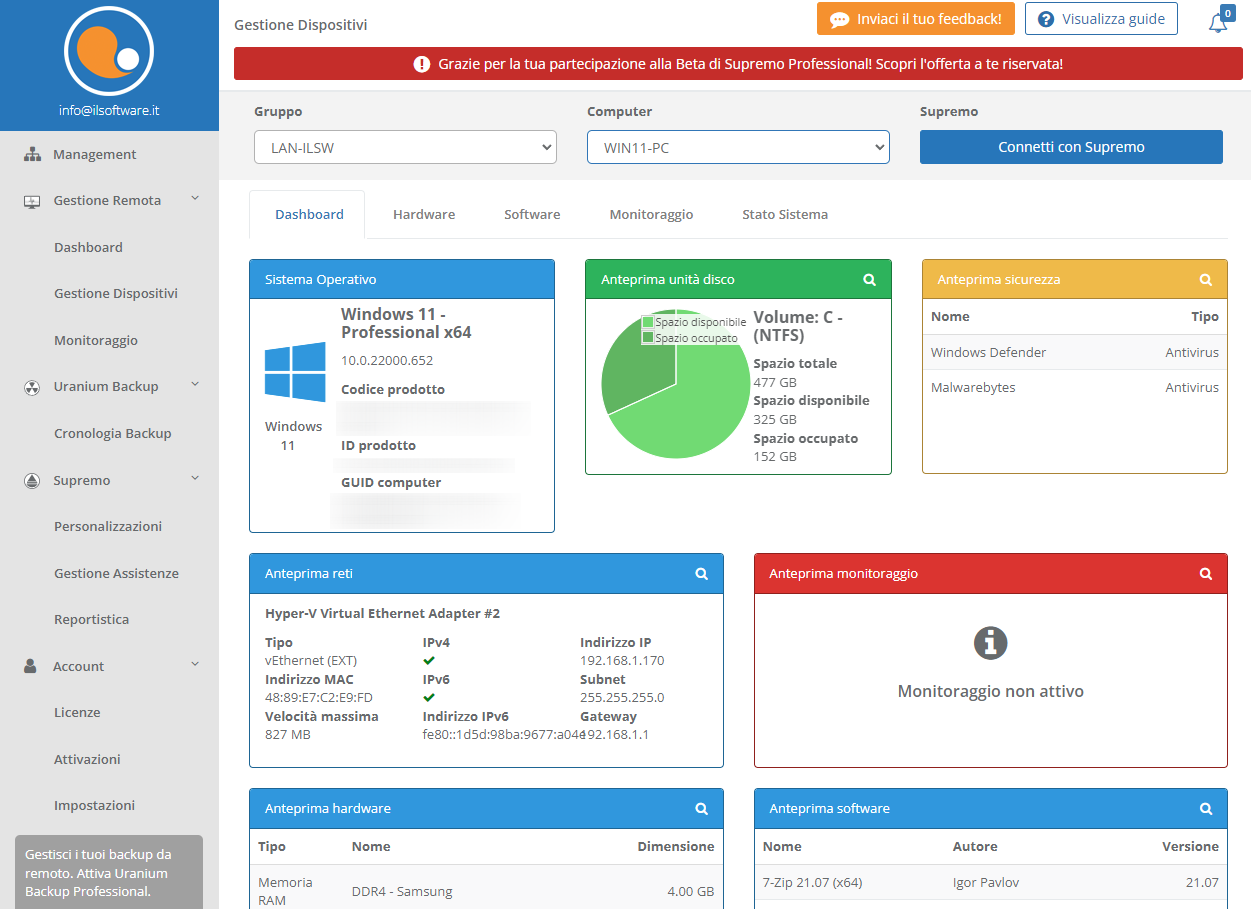This screenshot has width=1251, height=909.
Task: Select the Windows Defender row
Action: pos(1075,353)
